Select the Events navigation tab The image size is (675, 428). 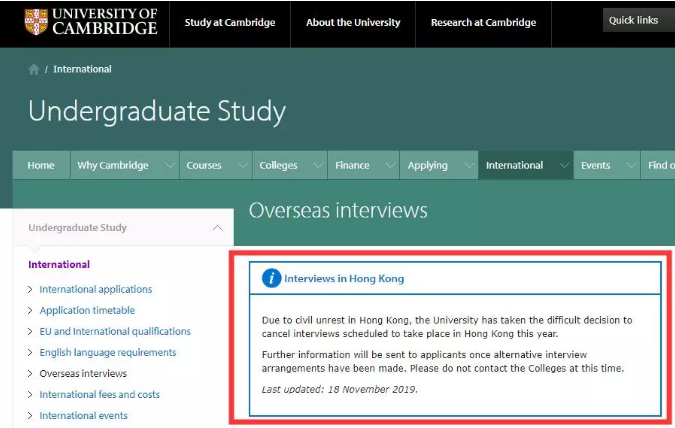[596, 166]
